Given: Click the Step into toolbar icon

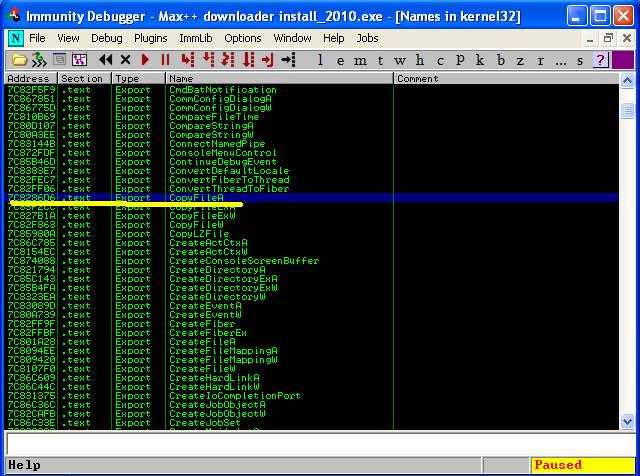Looking at the screenshot, I should coord(187,60).
